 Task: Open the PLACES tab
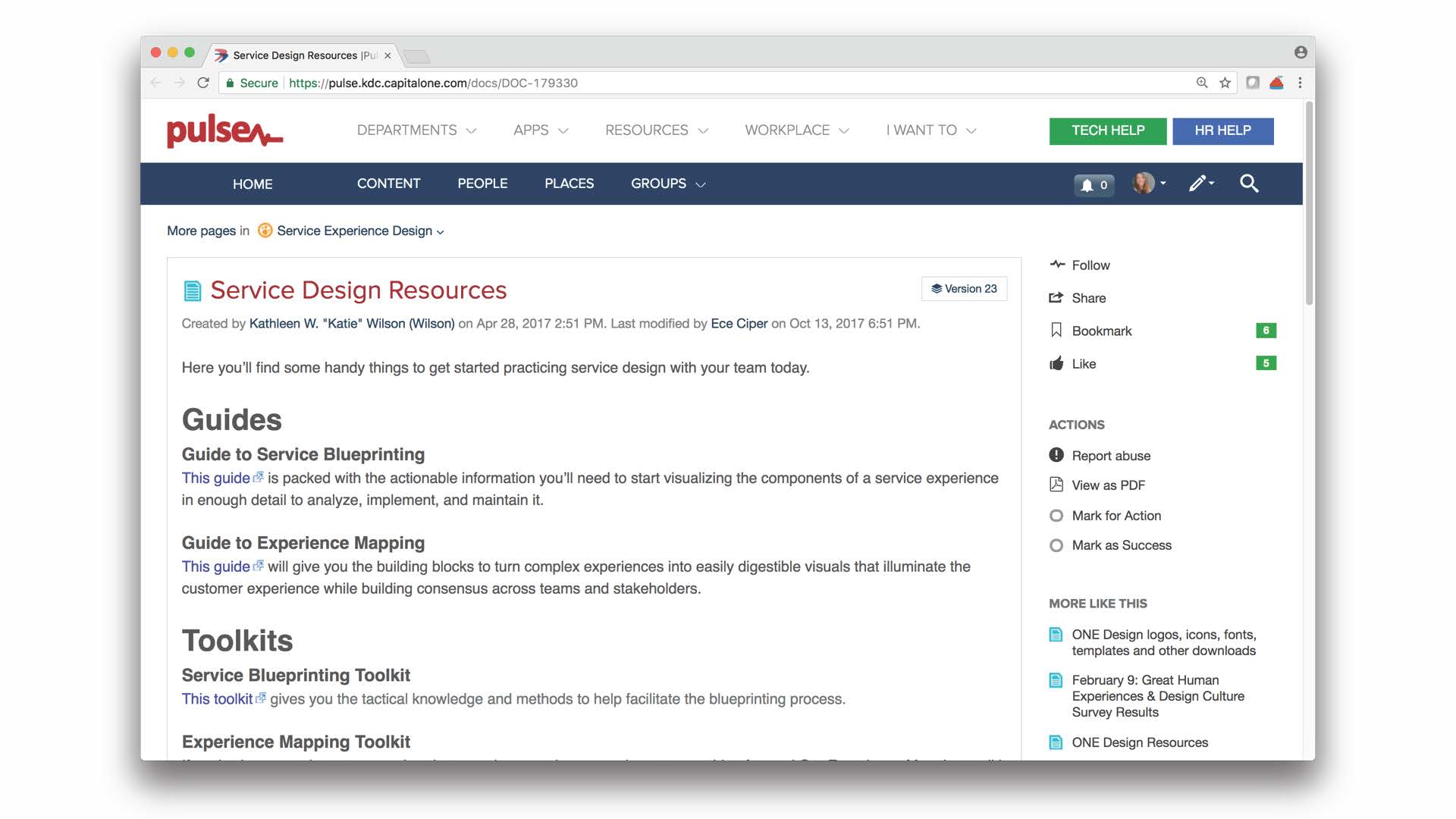[x=569, y=184]
